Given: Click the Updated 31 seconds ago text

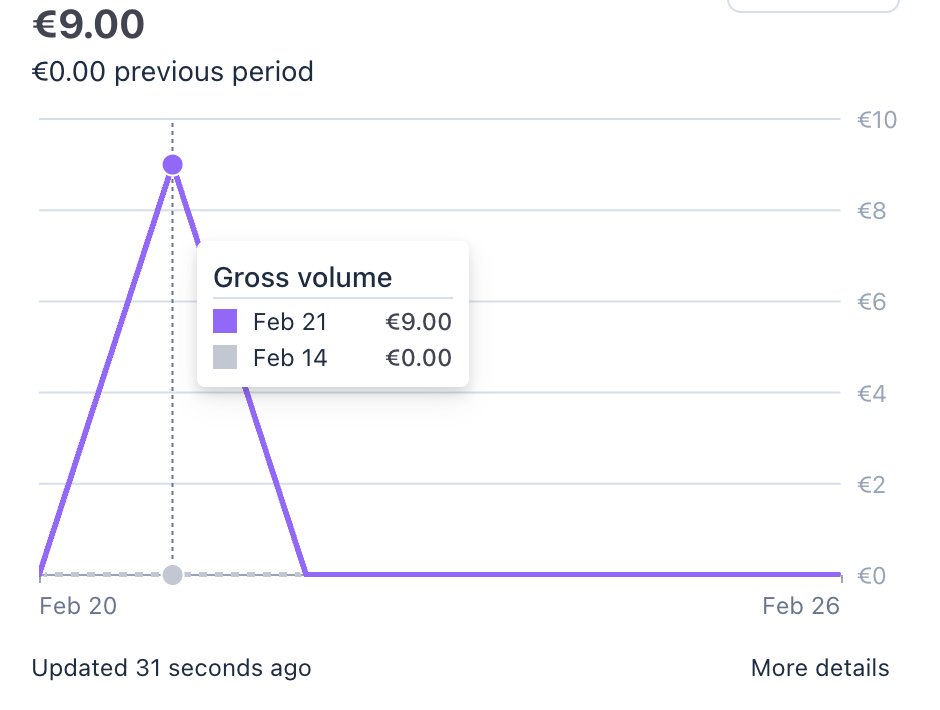Looking at the screenshot, I should click(171, 668).
